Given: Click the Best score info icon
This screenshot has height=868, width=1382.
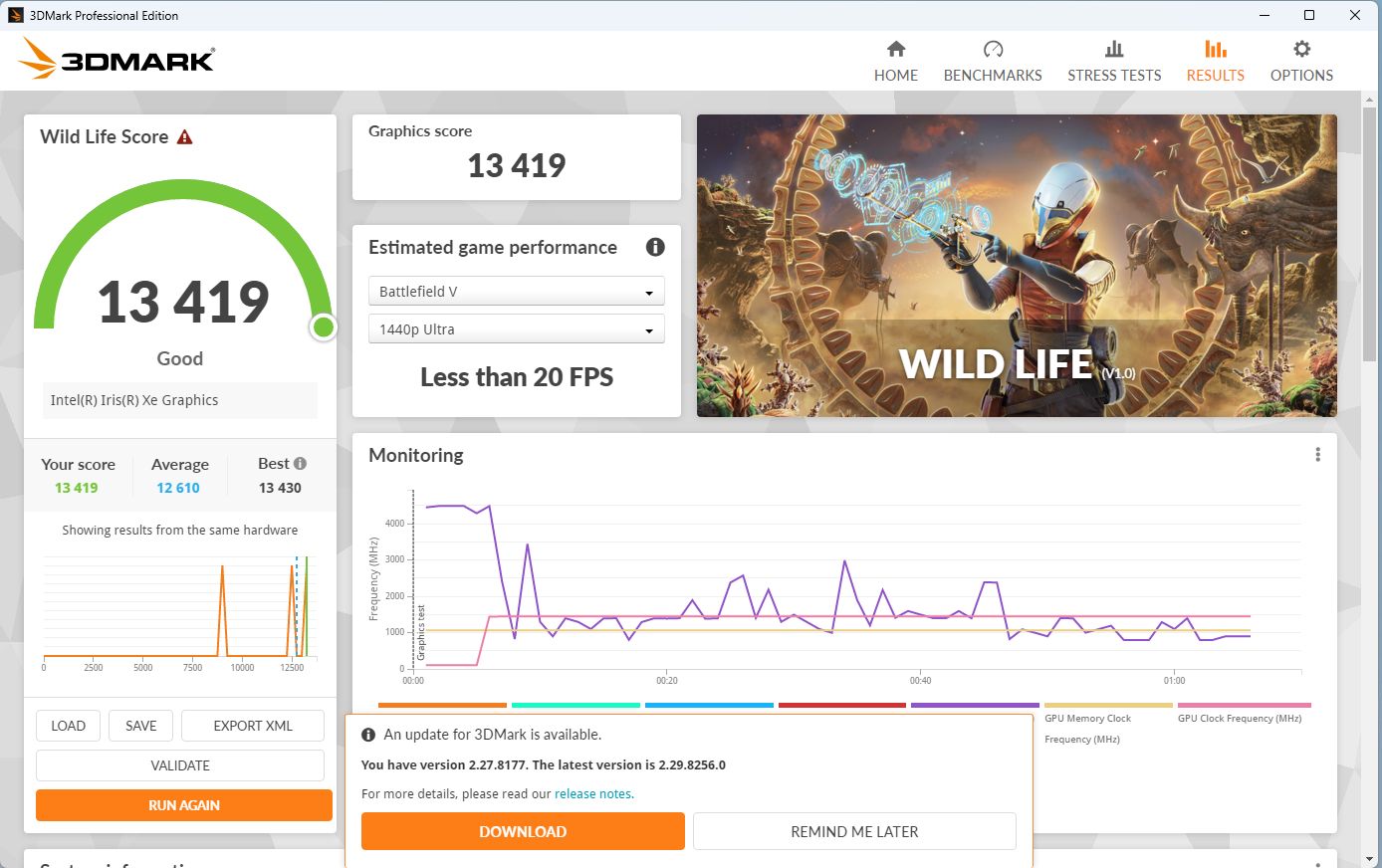Looking at the screenshot, I should point(300,463).
